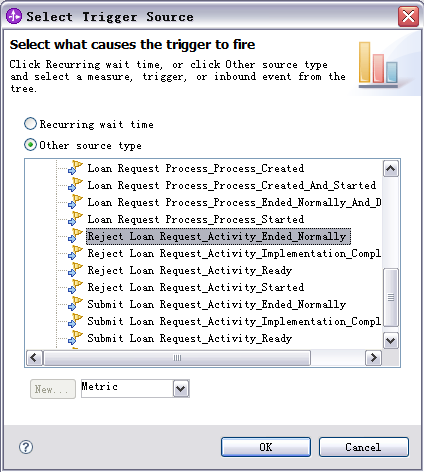Image resolution: width=424 pixels, height=472 pixels.
Task: Click the Cancel button
Action: coord(364,447)
